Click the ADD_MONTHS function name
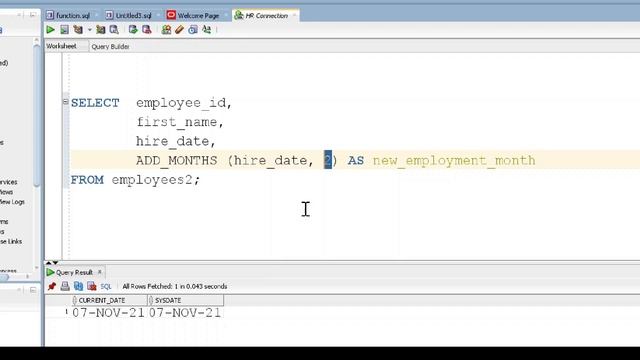 click(176, 160)
